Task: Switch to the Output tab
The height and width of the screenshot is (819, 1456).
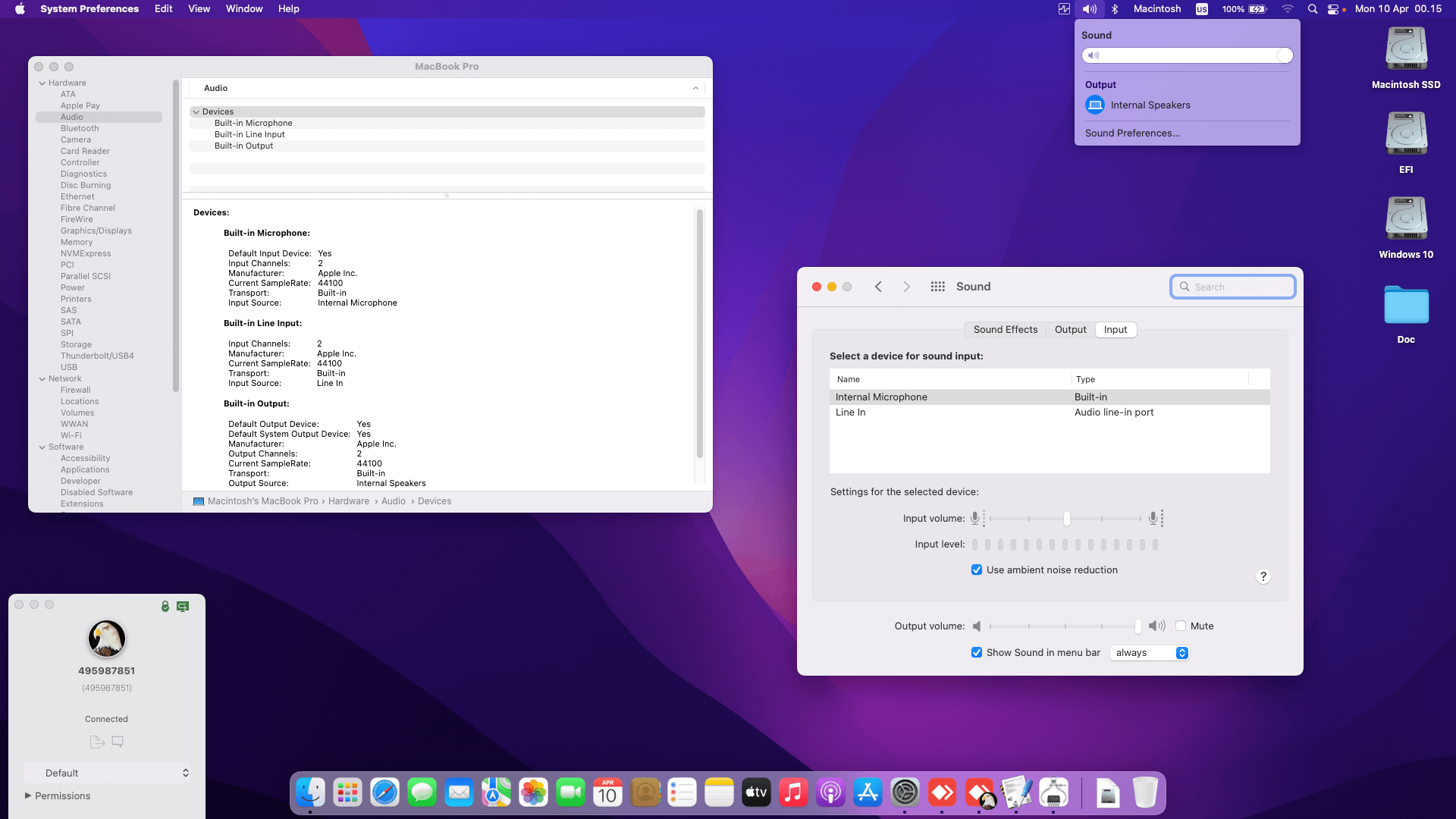Action: point(1070,330)
